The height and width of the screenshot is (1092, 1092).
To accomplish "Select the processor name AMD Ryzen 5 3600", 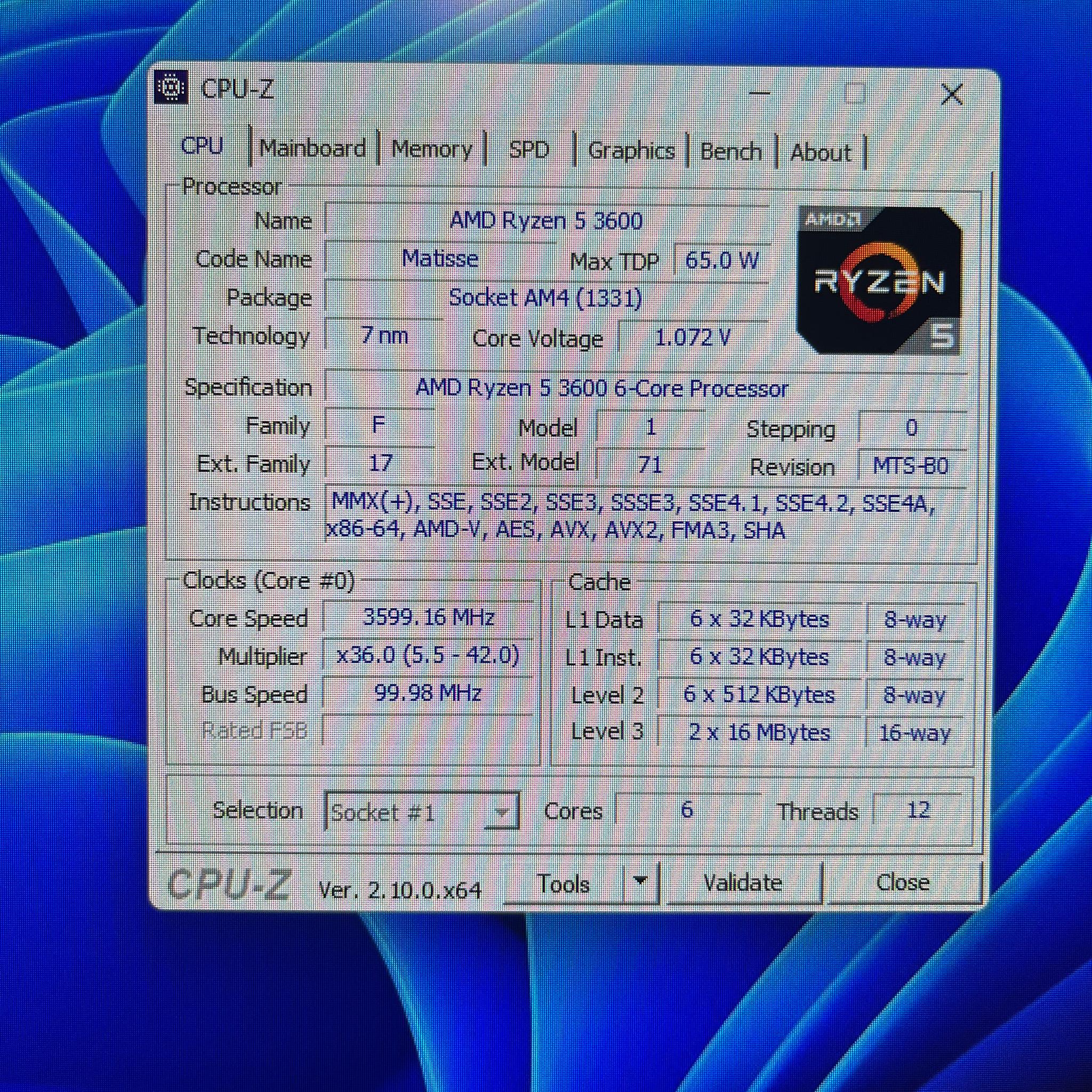I will tap(547, 220).
